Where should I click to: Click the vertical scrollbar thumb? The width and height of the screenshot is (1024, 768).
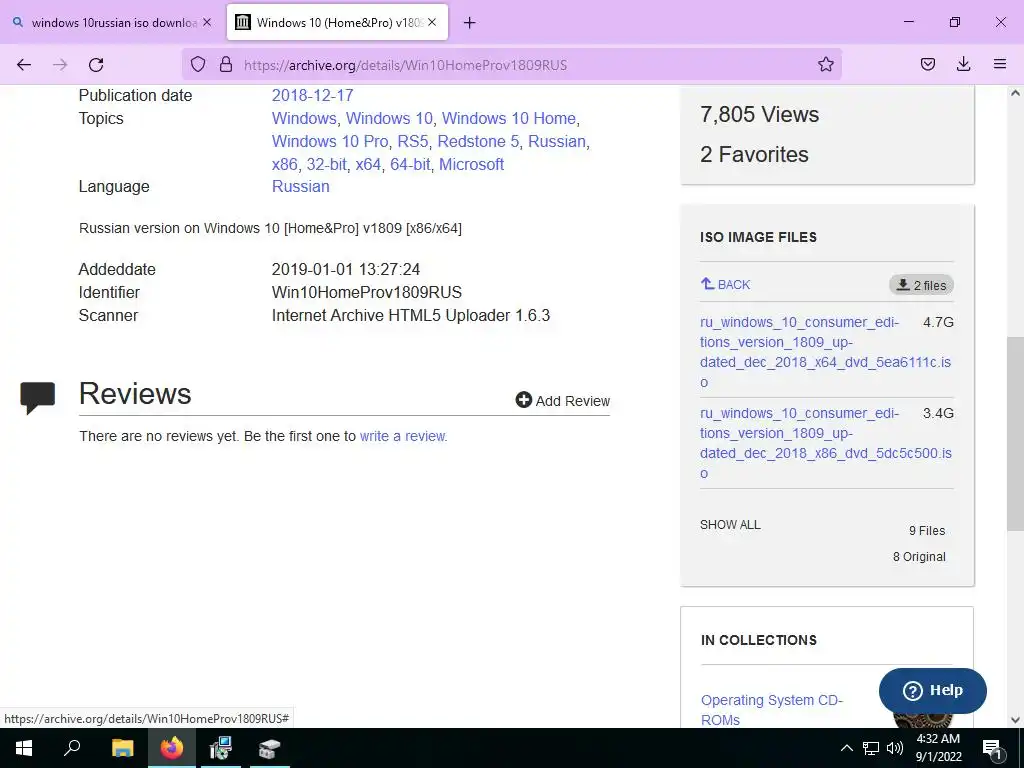tap(1015, 433)
